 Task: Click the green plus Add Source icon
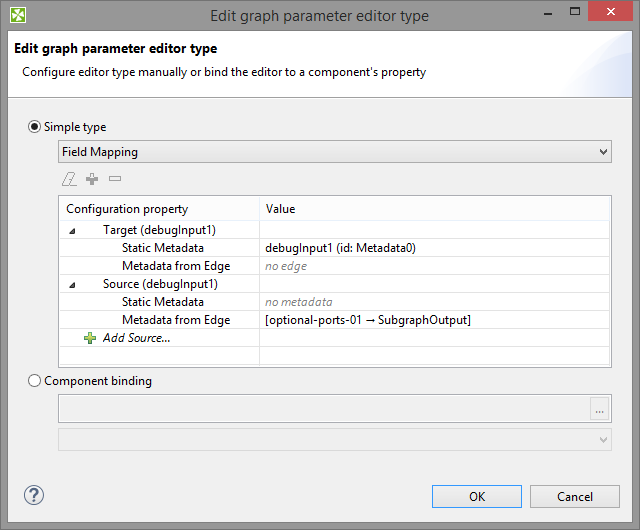tap(90, 338)
